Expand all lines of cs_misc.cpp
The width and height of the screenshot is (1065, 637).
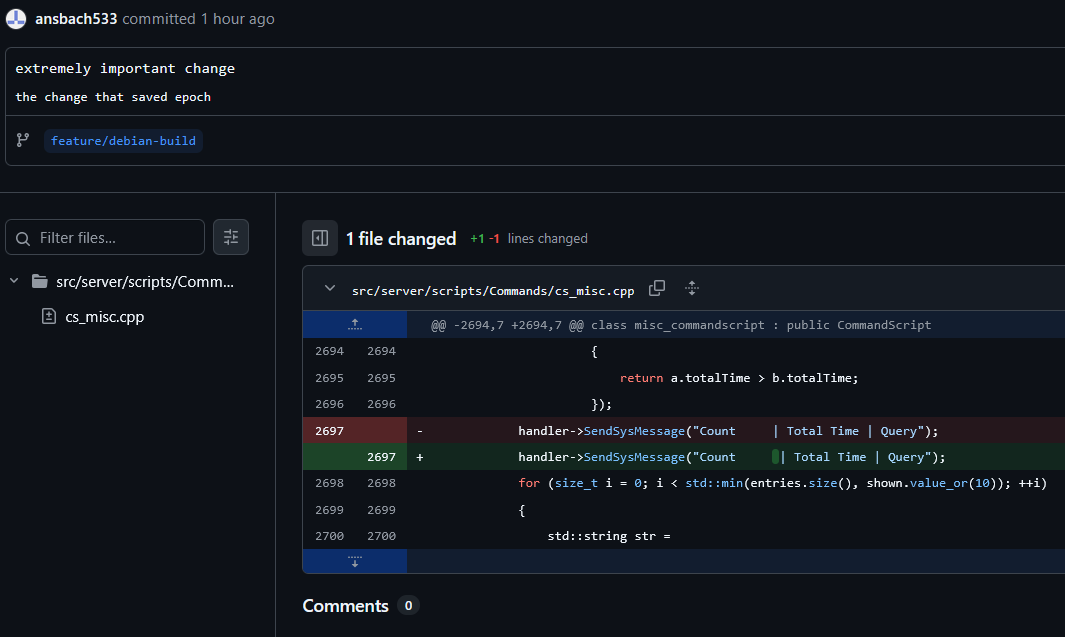[691, 288]
